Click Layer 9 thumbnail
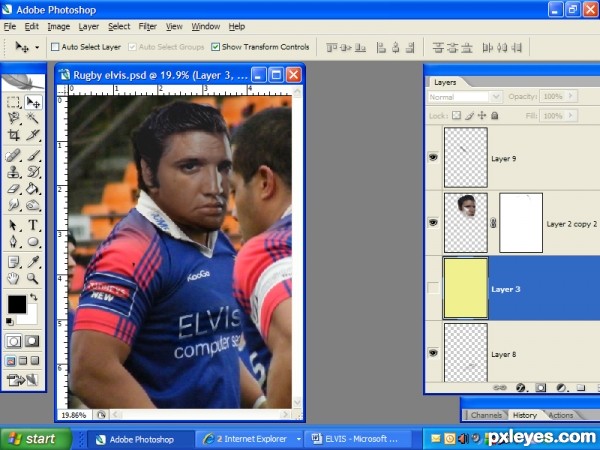This screenshot has width=600, height=450. coord(465,157)
